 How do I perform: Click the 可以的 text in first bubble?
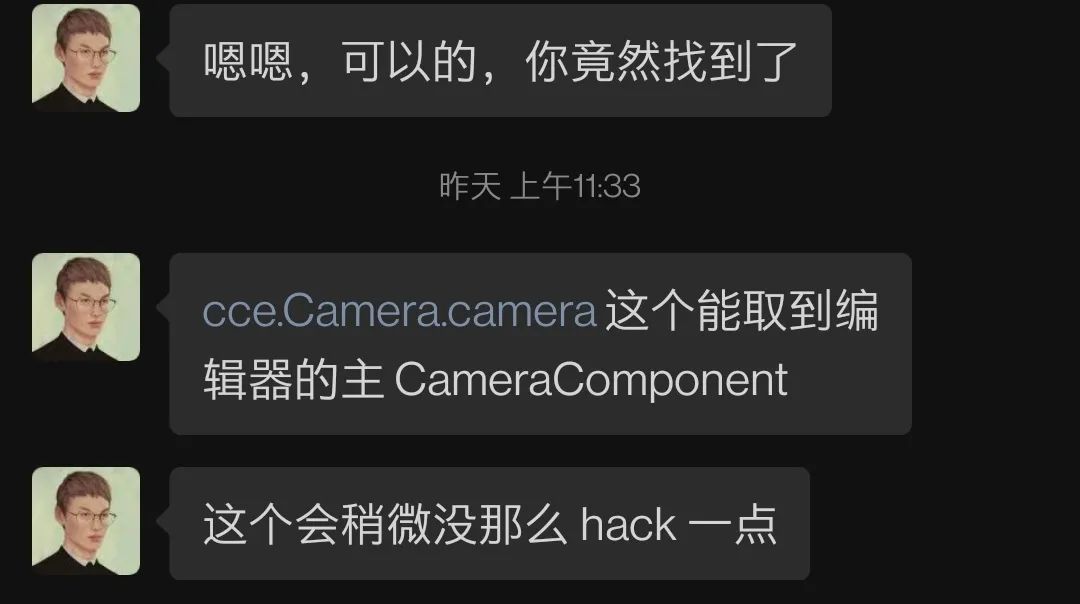pos(409,61)
